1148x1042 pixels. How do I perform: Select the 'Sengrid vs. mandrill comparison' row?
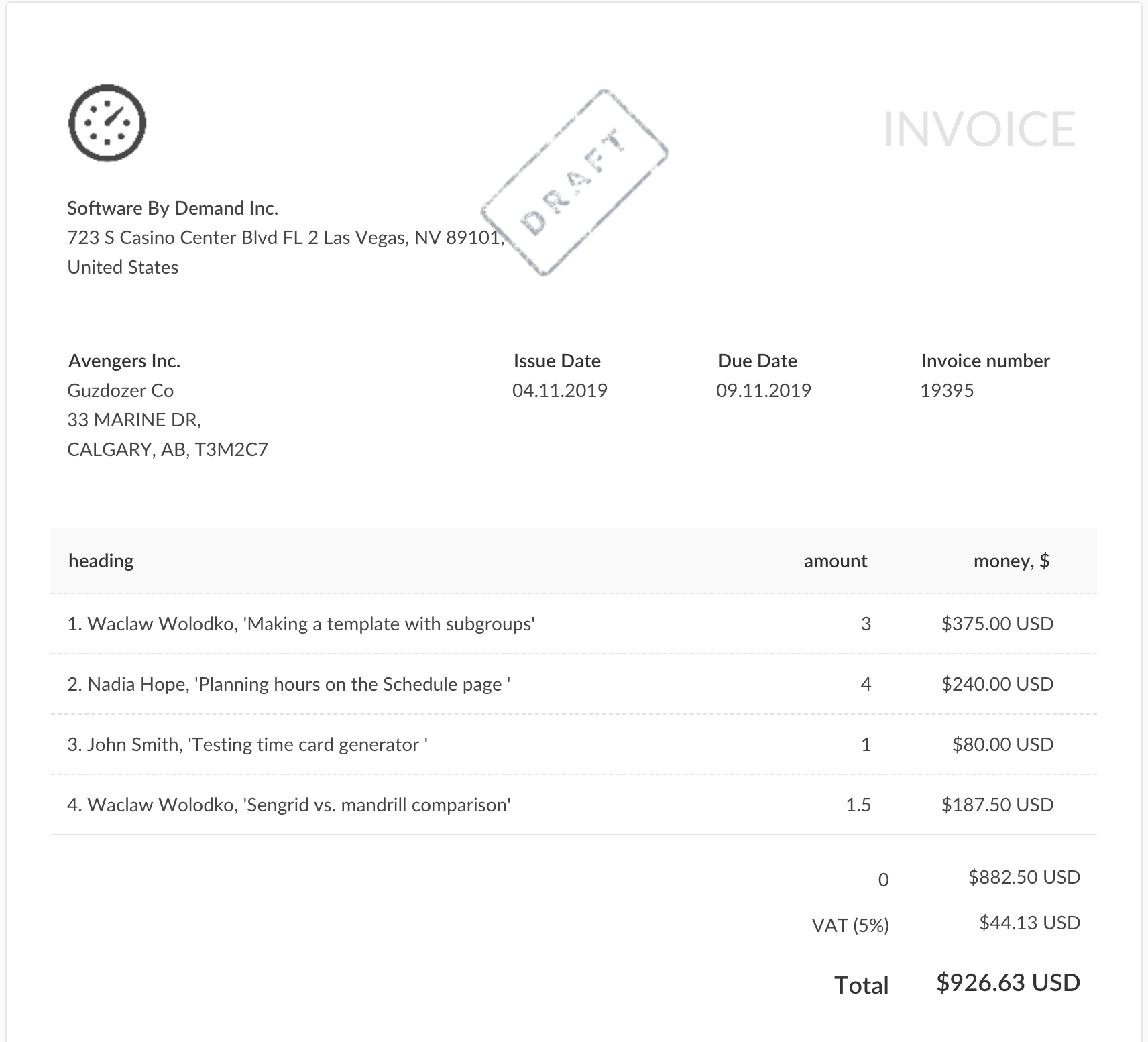coord(289,805)
